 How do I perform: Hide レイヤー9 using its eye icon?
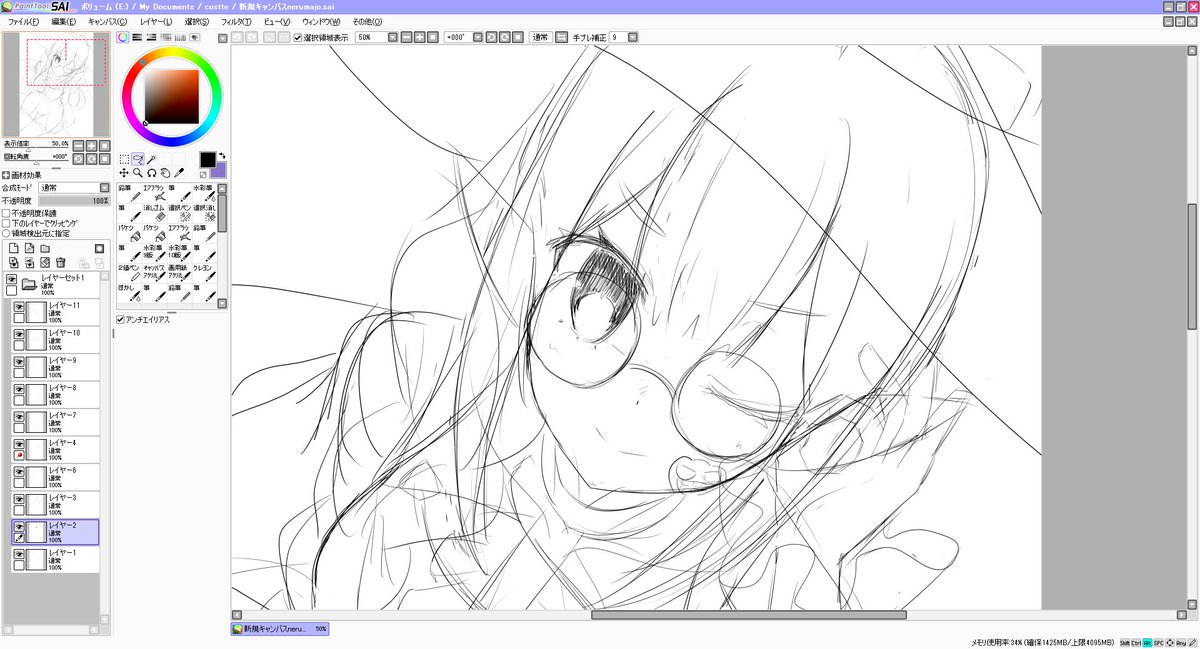click(x=19, y=361)
